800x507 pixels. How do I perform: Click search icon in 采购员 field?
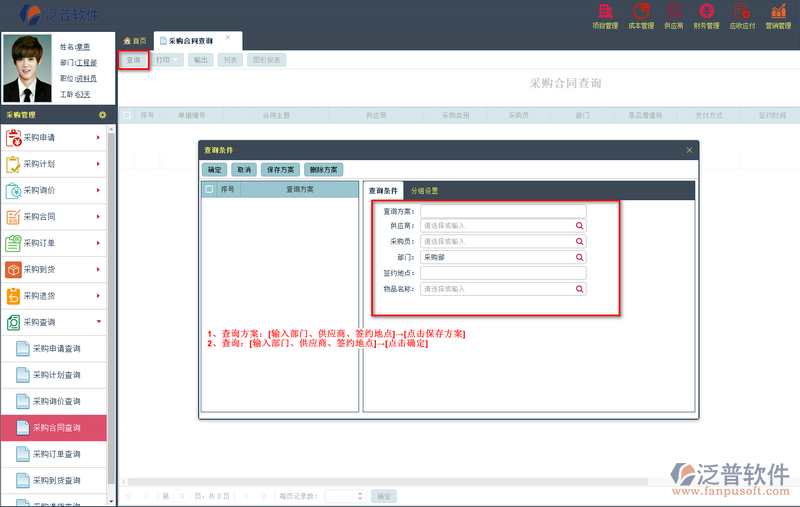580,241
